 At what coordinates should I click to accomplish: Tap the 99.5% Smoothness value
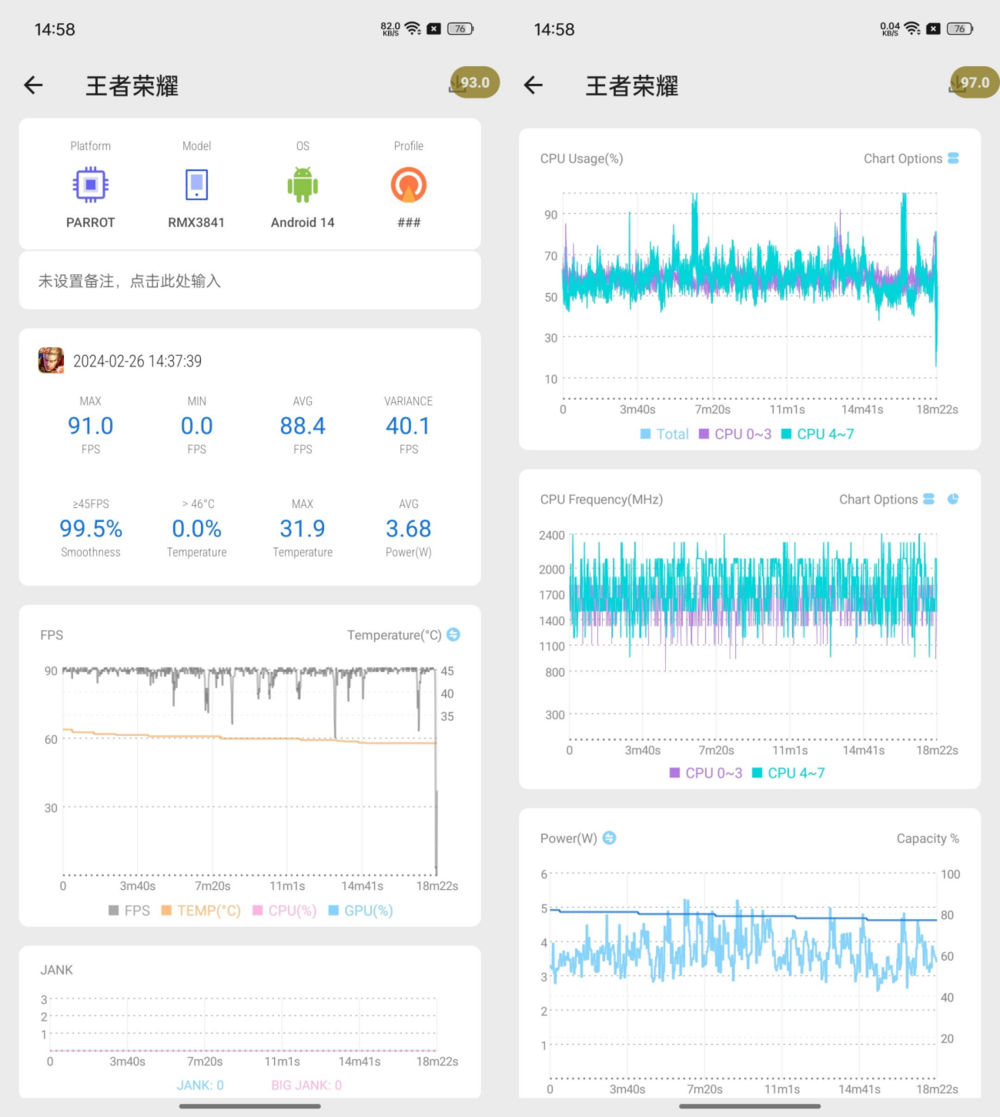click(90, 529)
